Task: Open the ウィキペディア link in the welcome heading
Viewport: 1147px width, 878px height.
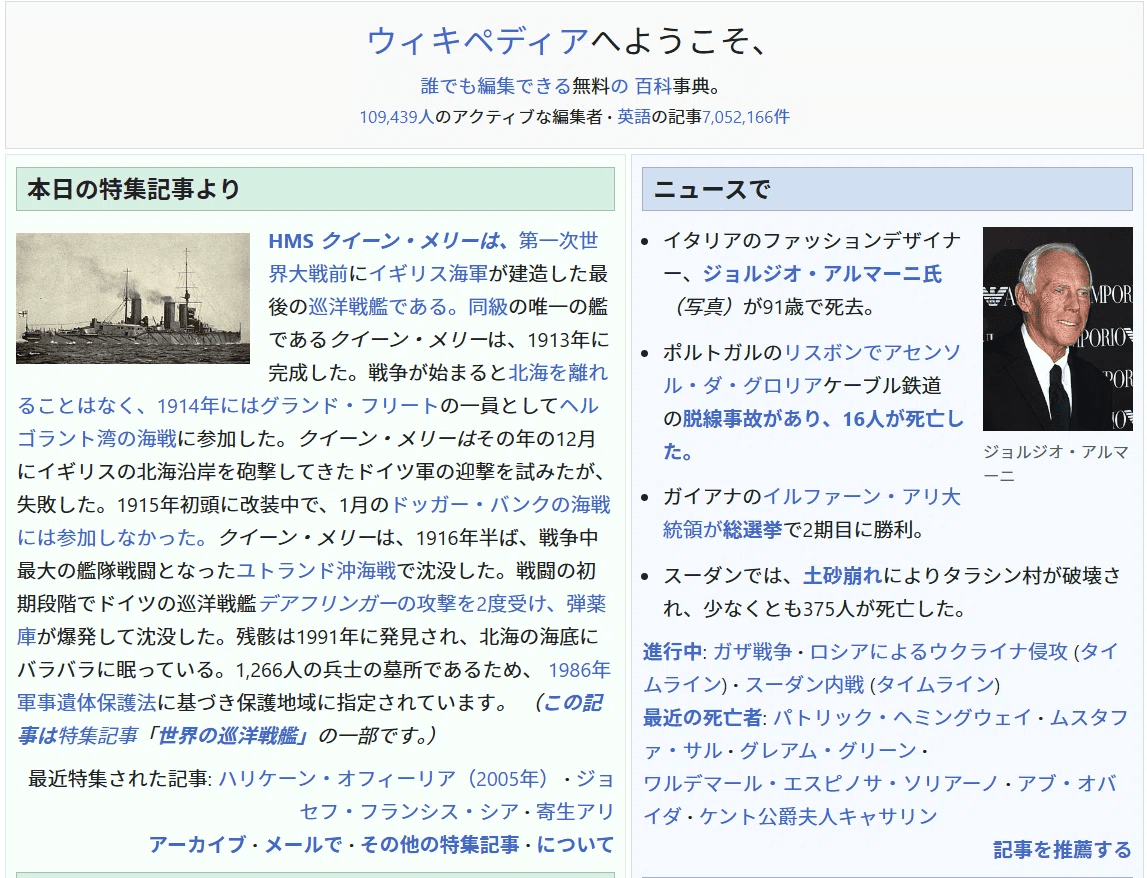Action: click(x=478, y=41)
